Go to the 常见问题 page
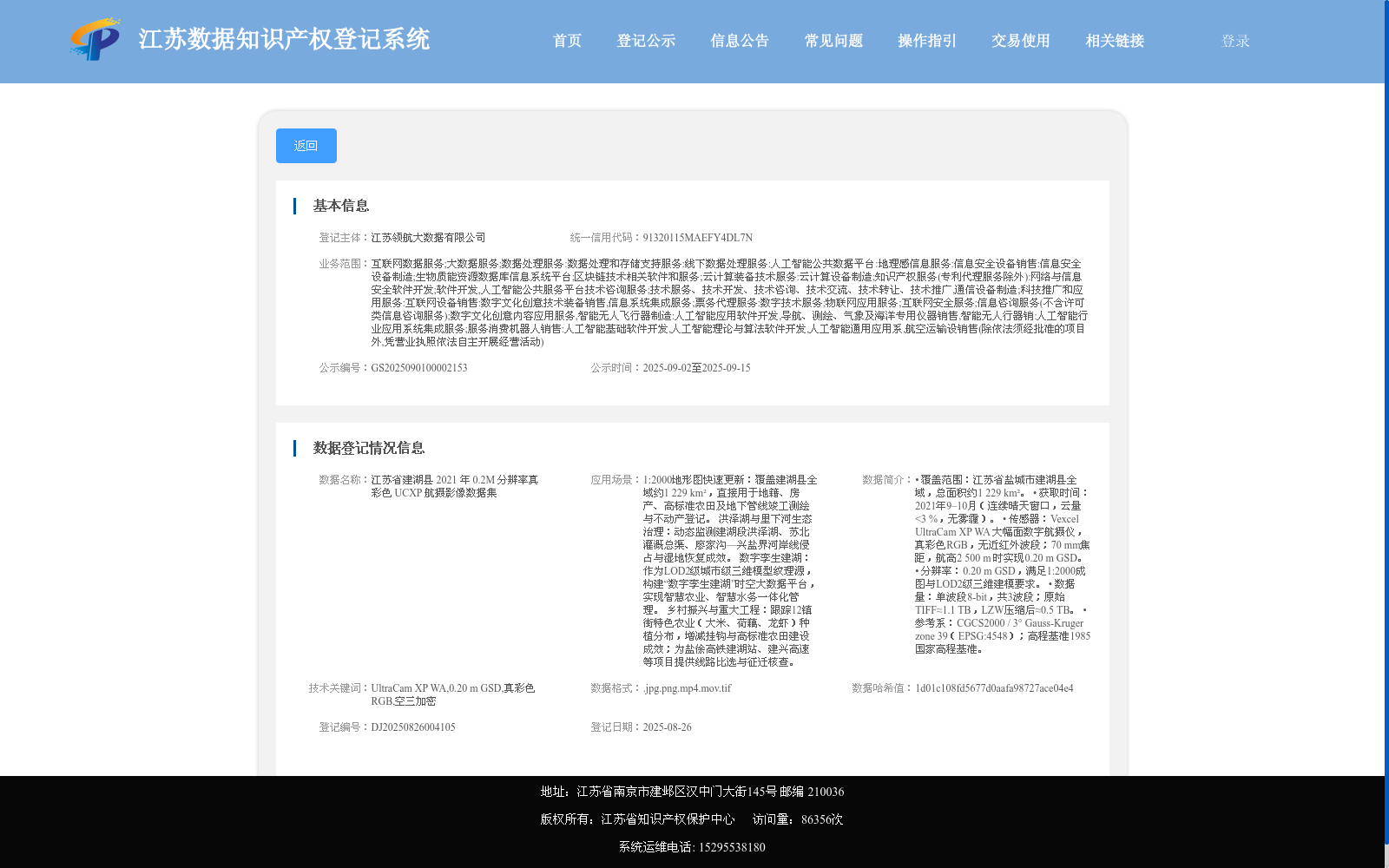 point(833,41)
